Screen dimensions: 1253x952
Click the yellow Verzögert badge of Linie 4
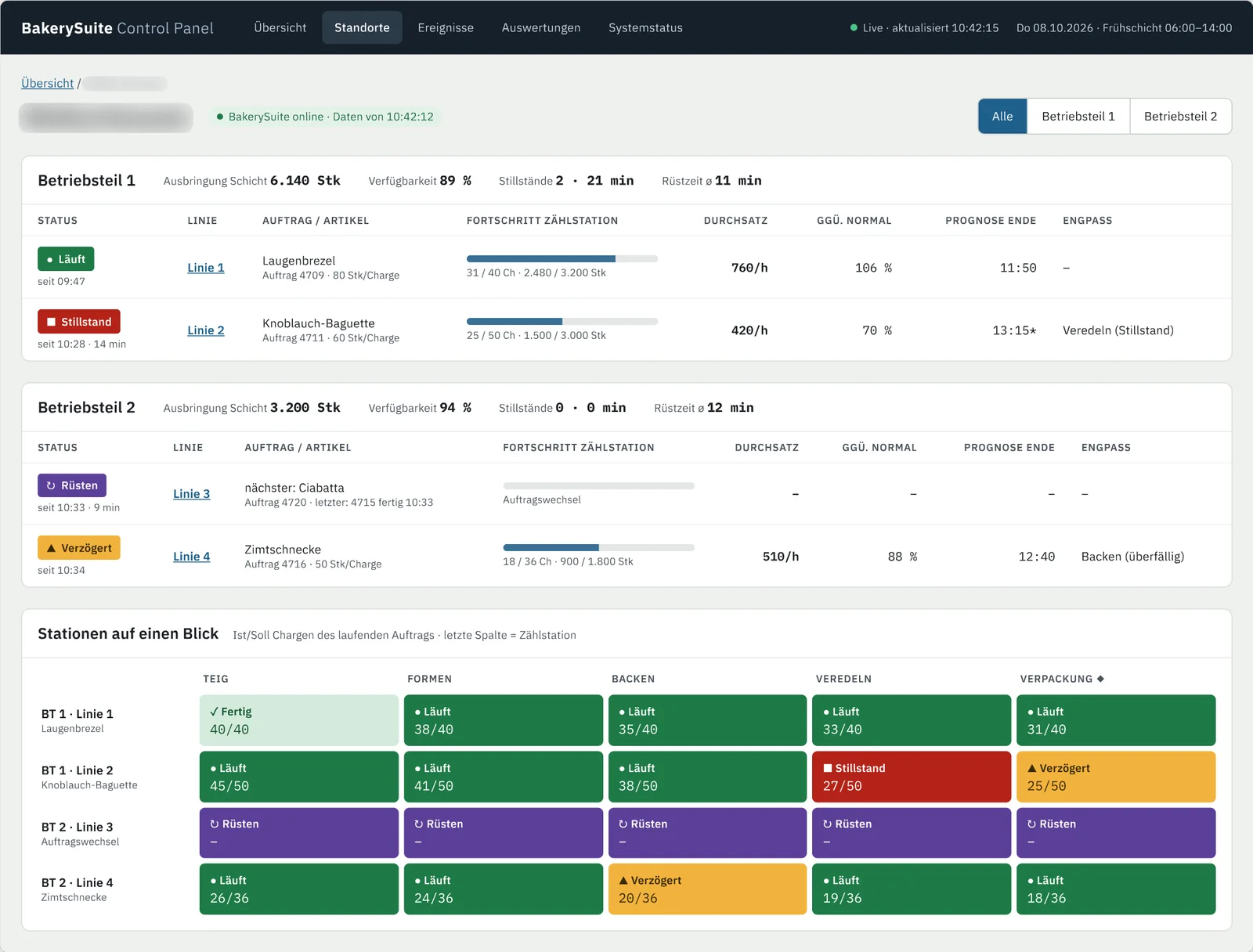(79, 548)
